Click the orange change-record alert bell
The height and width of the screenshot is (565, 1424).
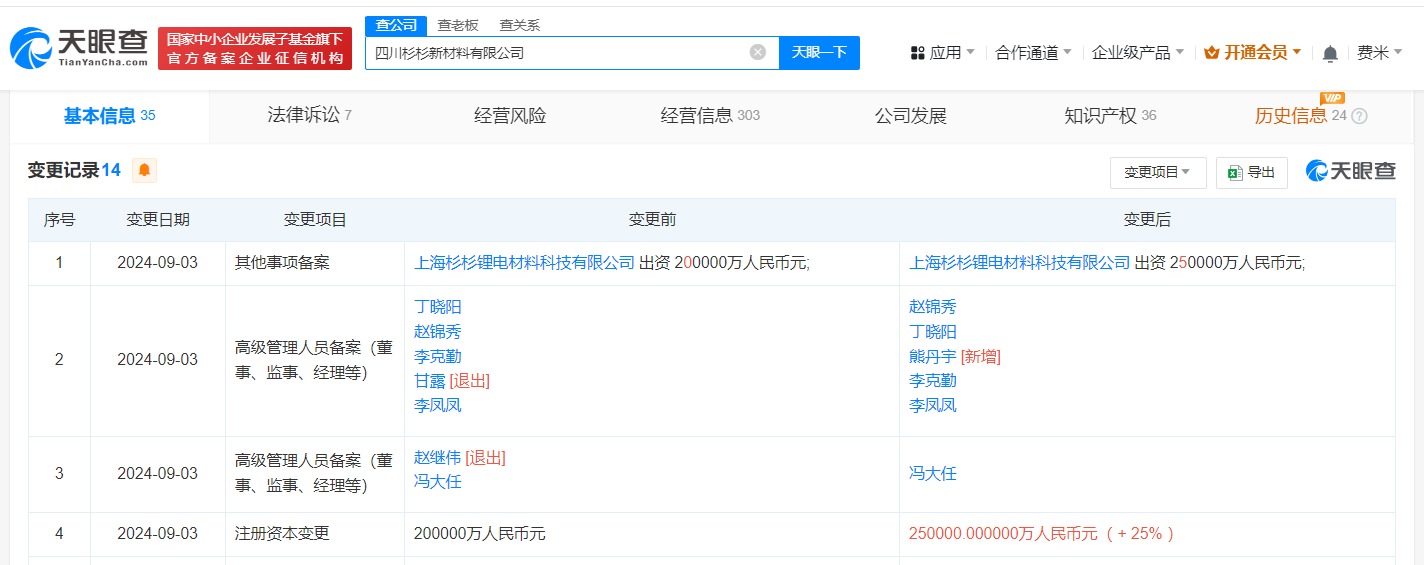coord(144,170)
